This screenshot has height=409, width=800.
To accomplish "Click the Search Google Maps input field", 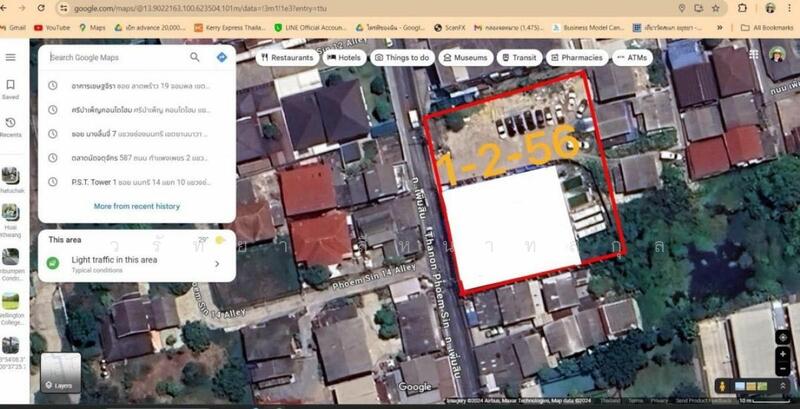I will tap(115, 57).
